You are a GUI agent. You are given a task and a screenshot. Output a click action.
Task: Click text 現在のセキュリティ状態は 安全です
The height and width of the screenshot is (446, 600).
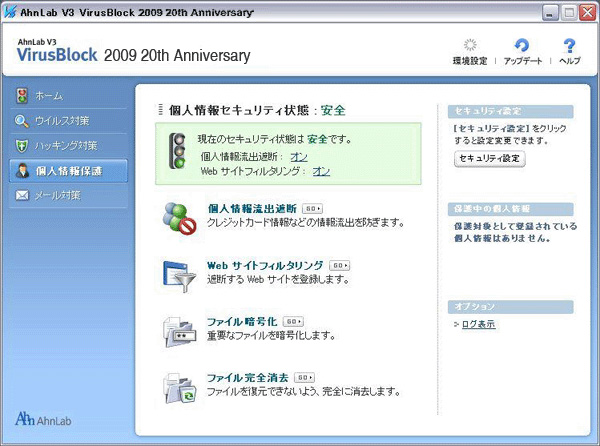[x=275, y=139]
